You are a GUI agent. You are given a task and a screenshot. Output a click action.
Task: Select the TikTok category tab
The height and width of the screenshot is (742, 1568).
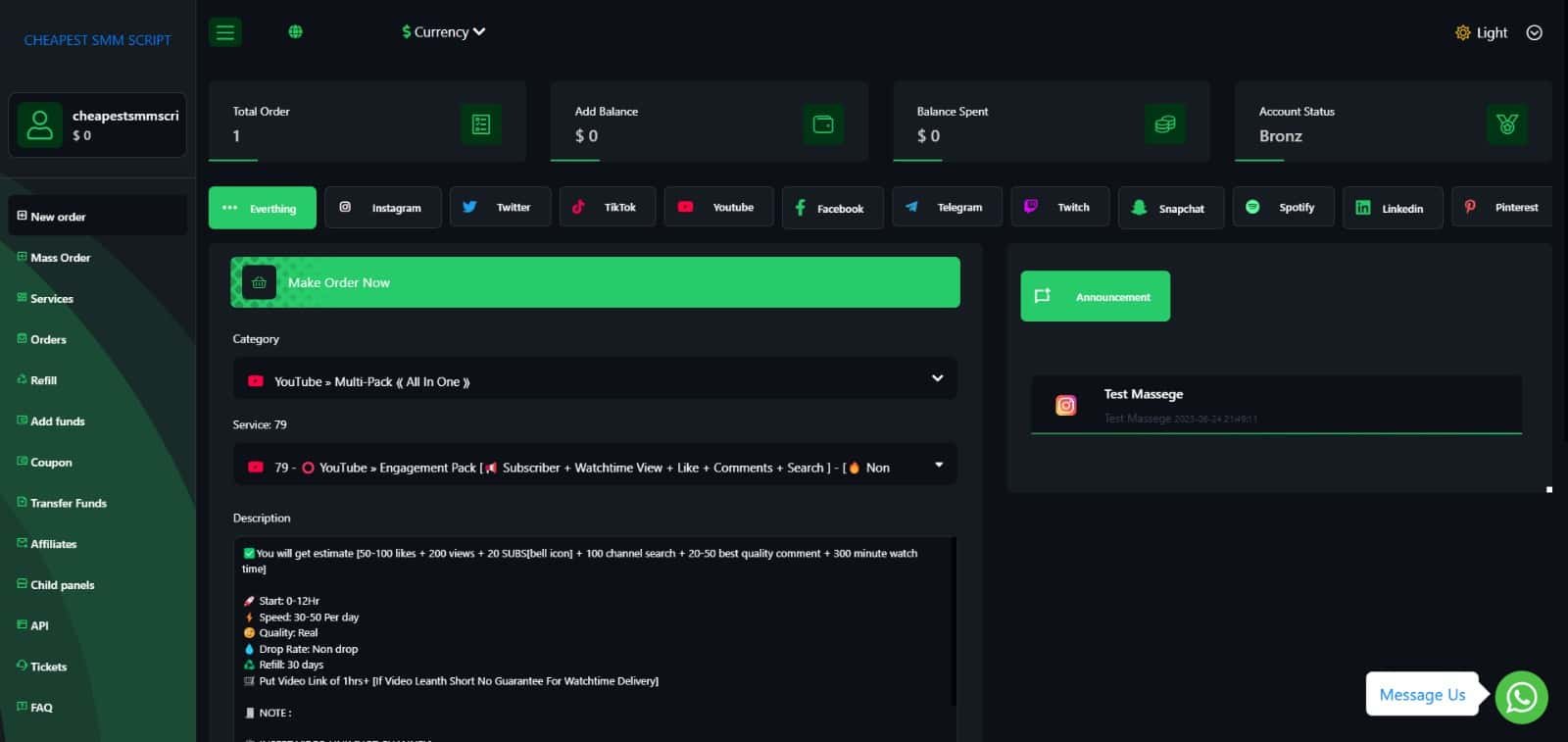pos(607,208)
